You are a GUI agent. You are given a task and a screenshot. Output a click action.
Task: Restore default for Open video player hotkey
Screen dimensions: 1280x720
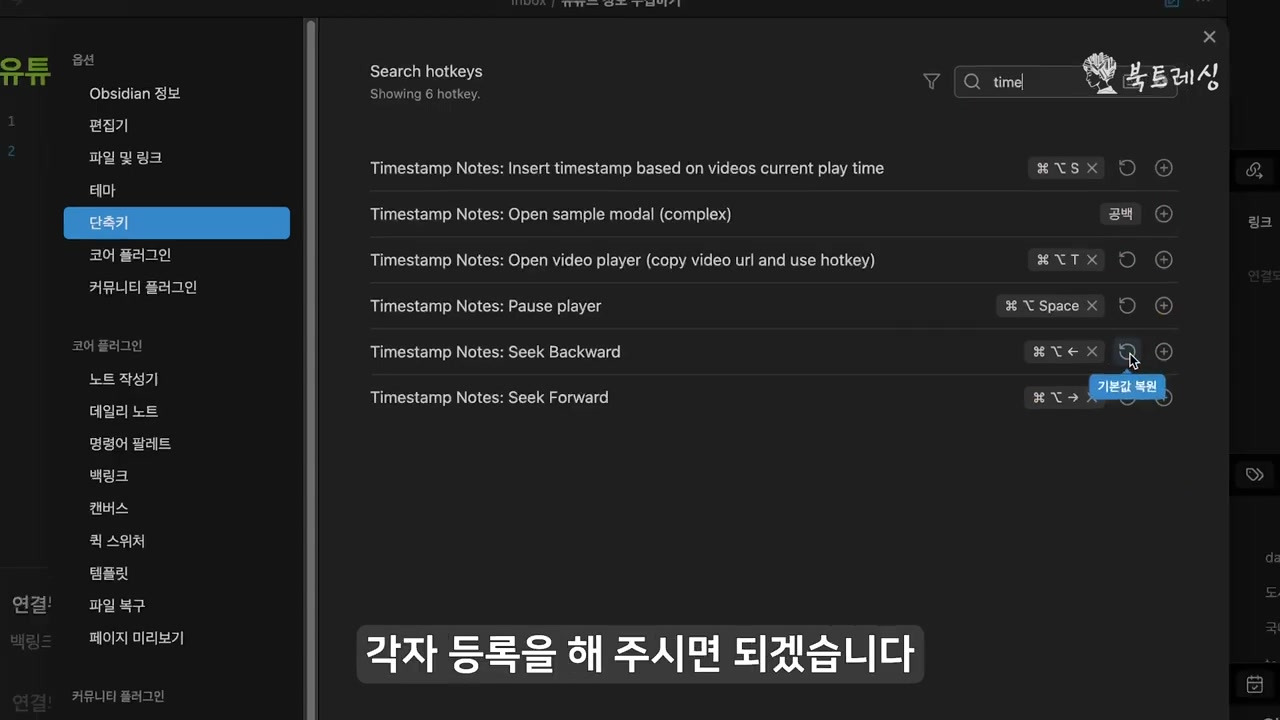point(1127,260)
